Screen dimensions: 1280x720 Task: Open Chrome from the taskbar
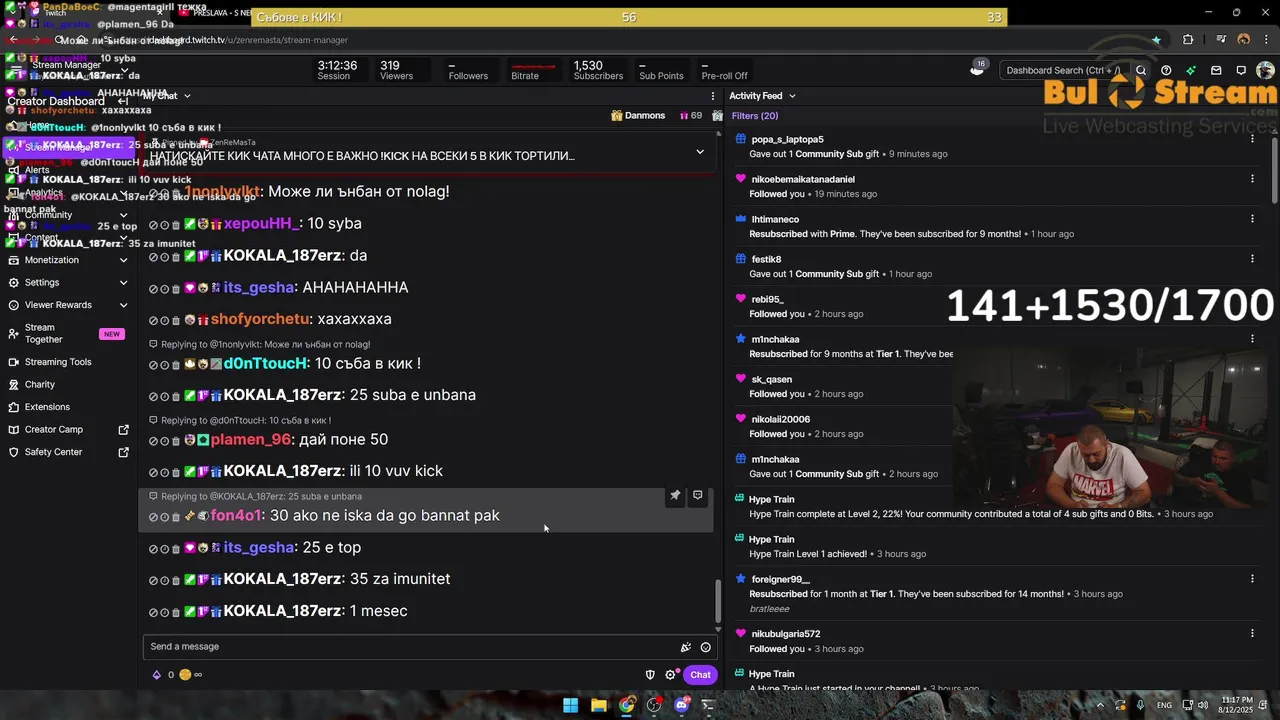click(626, 705)
